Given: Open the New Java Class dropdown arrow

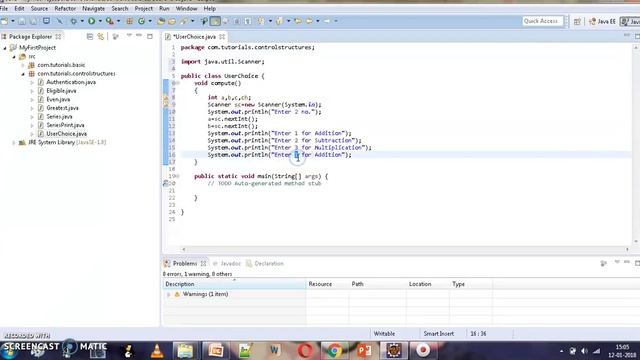Looking at the screenshot, I should tap(150, 21).
